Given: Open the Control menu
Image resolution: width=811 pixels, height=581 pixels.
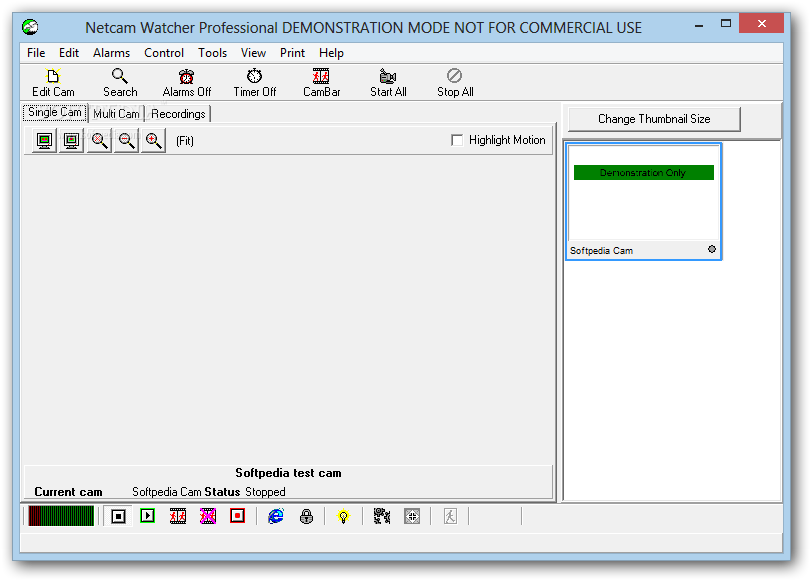Looking at the screenshot, I should [164, 53].
